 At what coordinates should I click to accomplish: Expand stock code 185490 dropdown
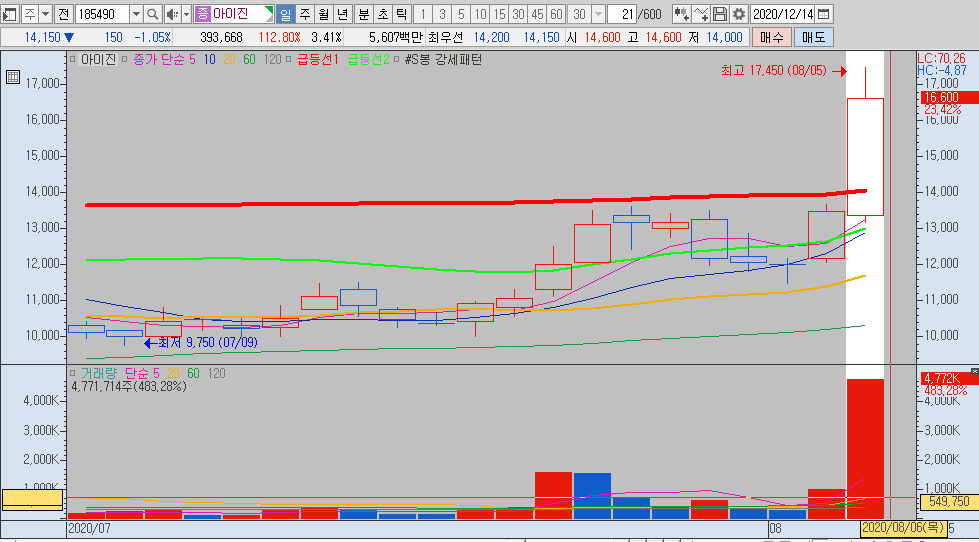[136, 14]
